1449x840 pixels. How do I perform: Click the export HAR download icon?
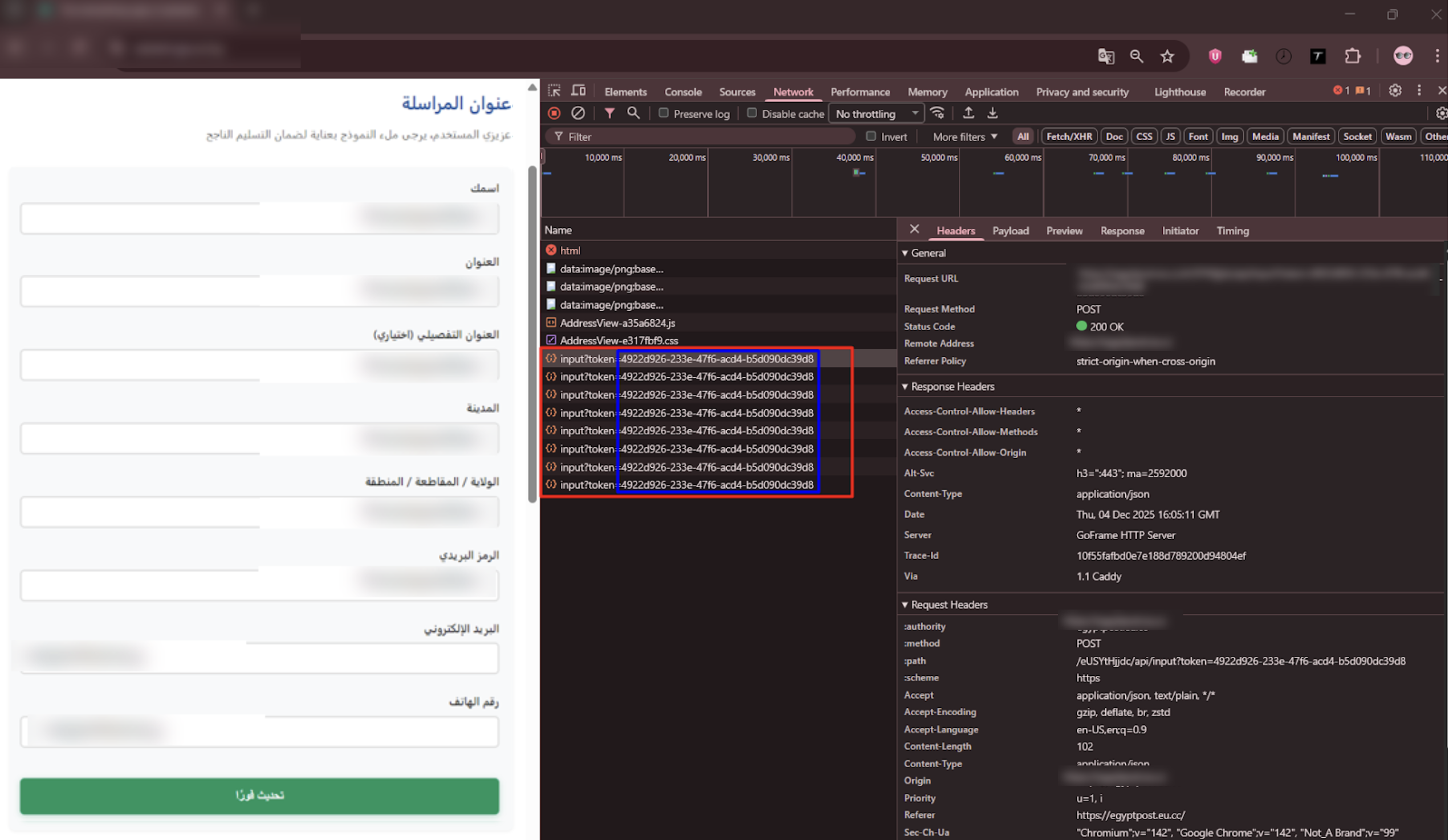click(993, 113)
